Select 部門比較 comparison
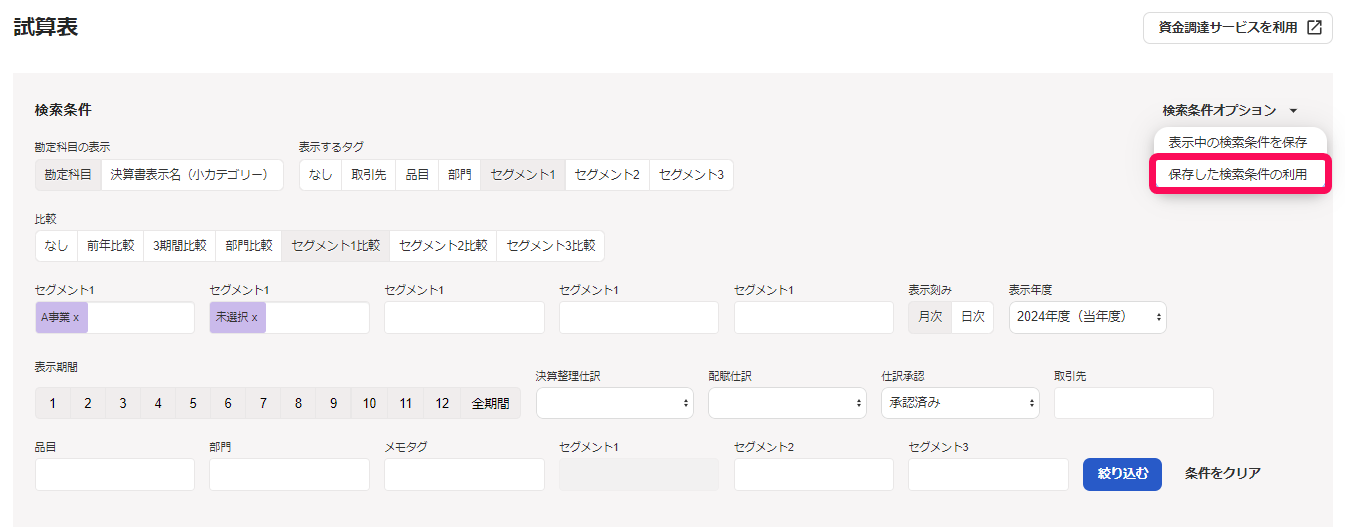The height and width of the screenshot is (532, 1345). 248,246
